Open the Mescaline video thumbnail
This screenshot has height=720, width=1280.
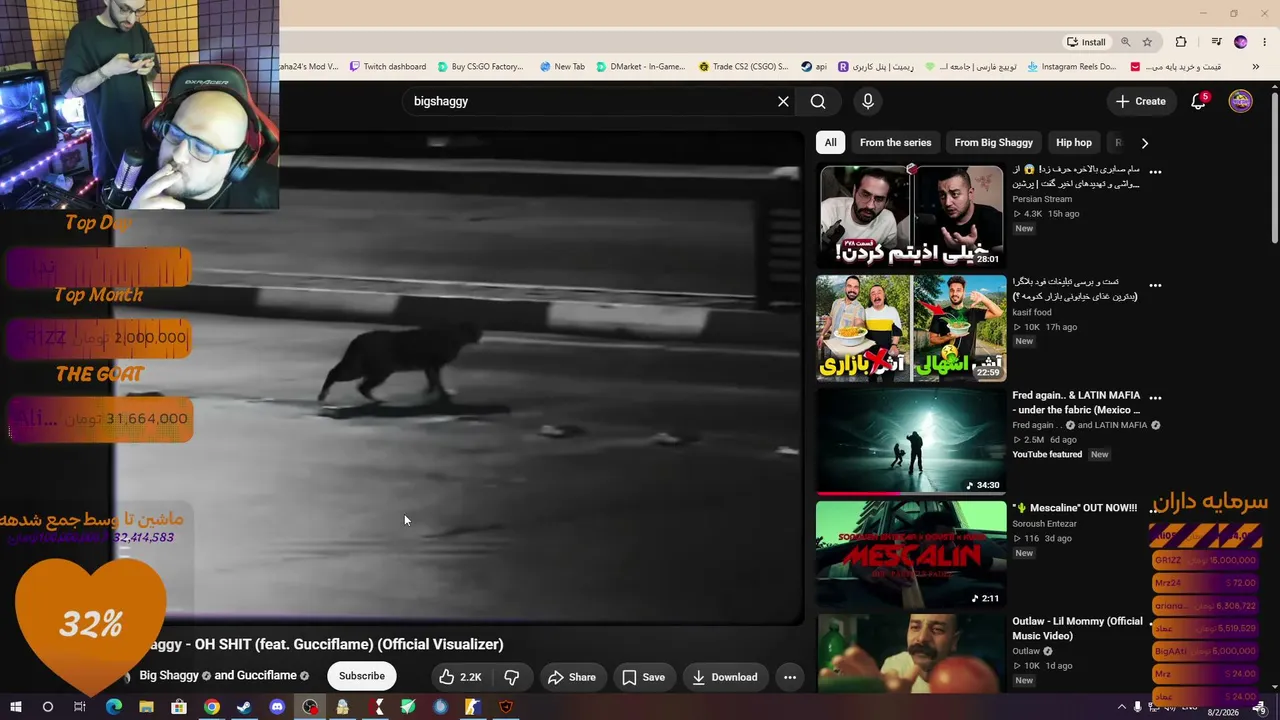[x=911, y=554]
